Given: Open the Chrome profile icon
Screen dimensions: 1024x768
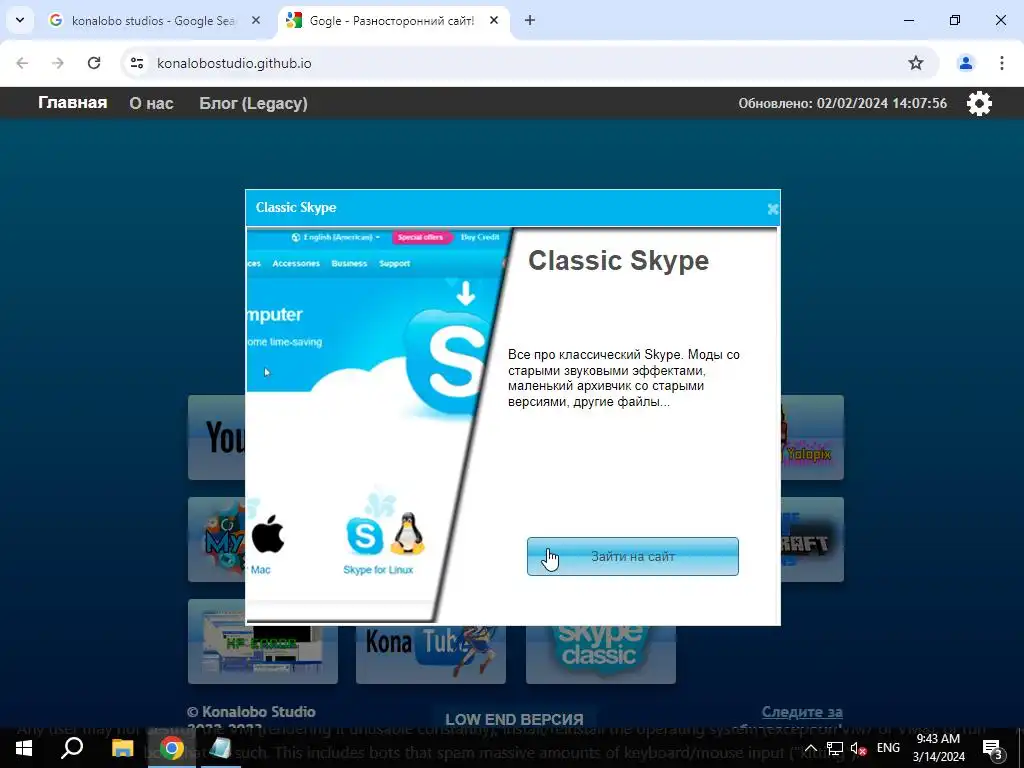Looking at the screenshot, I should (965, 63).
